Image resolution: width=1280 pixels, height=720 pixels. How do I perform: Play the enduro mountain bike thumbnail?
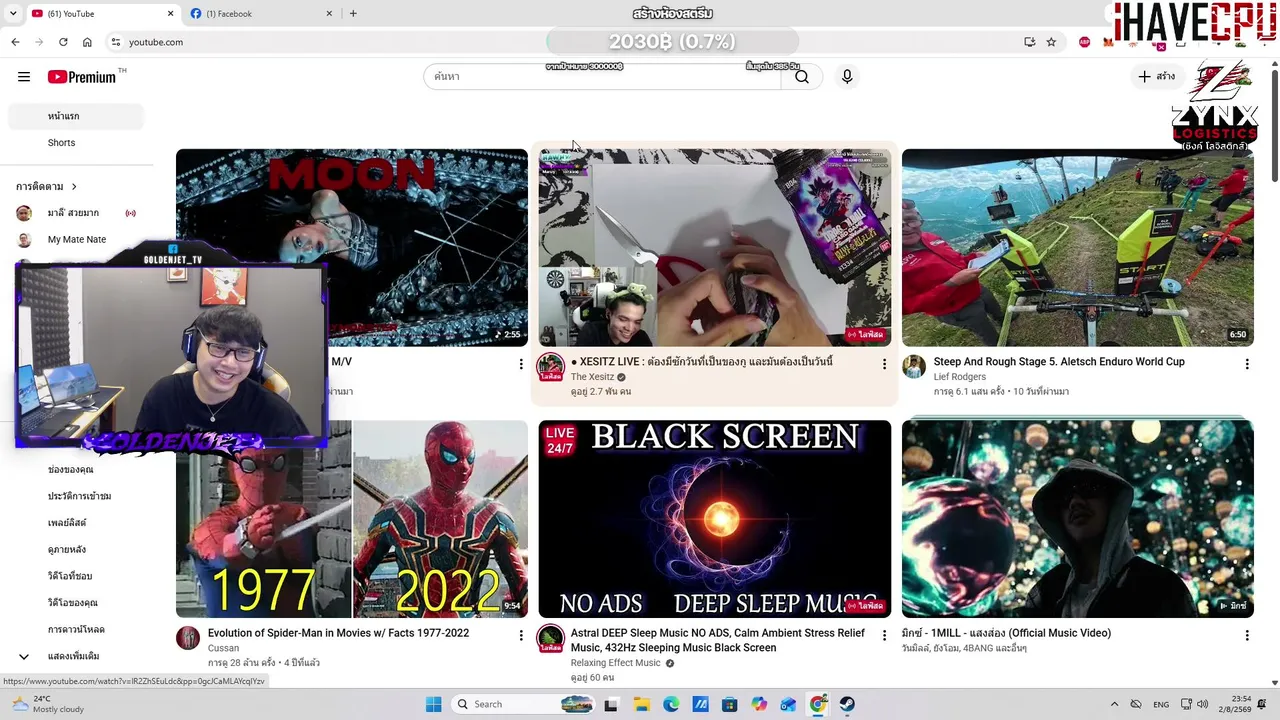click(x=1077, y=248)
